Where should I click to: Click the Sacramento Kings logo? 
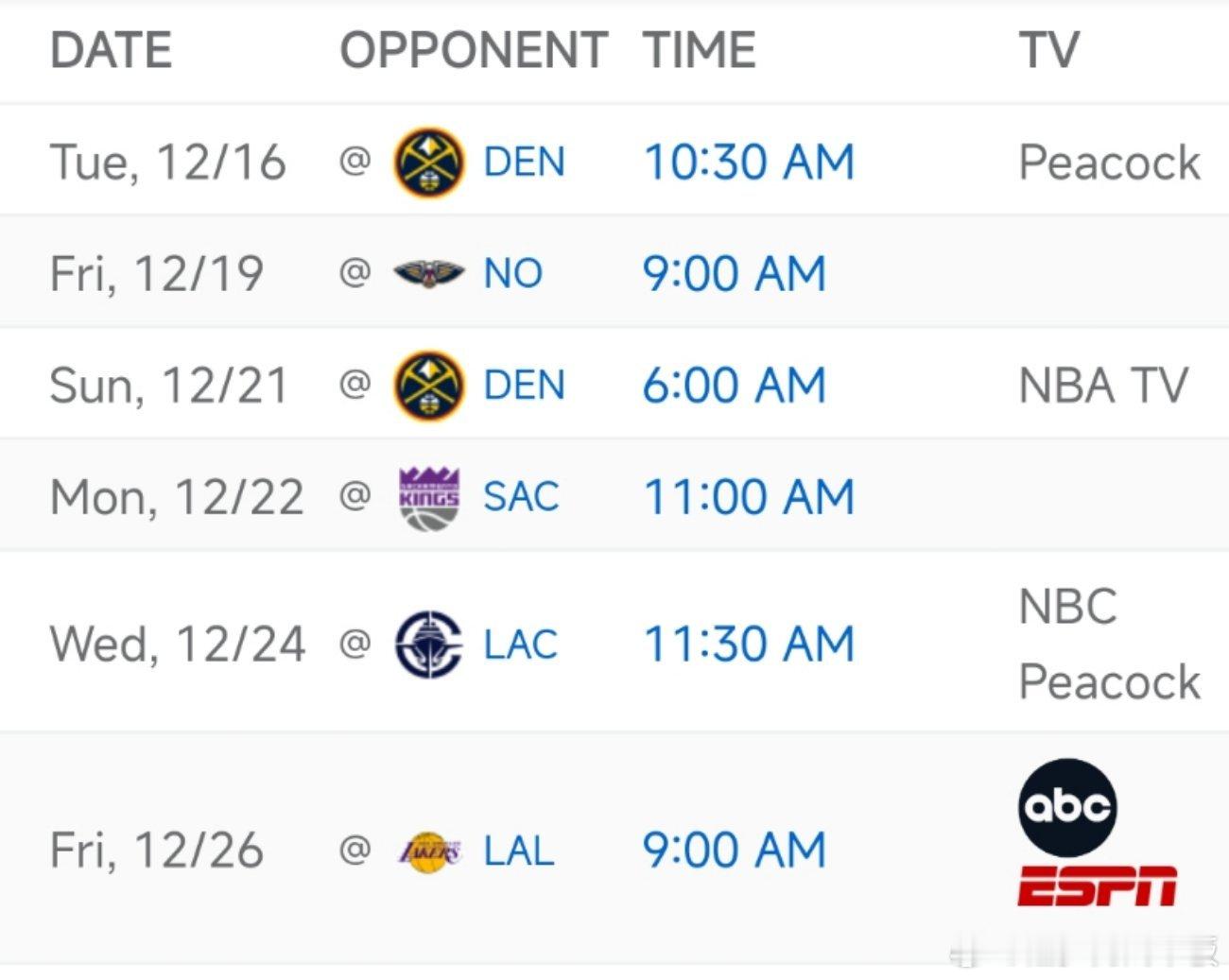point(428,497)
